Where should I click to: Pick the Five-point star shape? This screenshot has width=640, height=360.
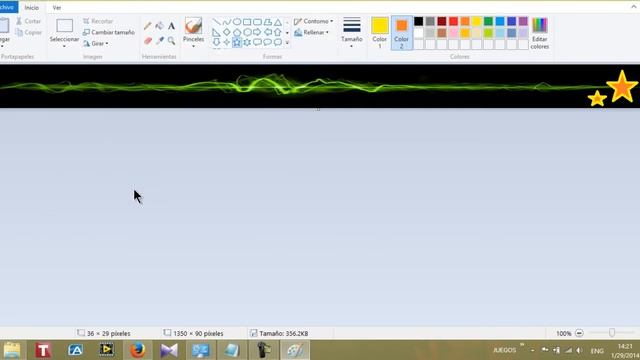[237, 42]
